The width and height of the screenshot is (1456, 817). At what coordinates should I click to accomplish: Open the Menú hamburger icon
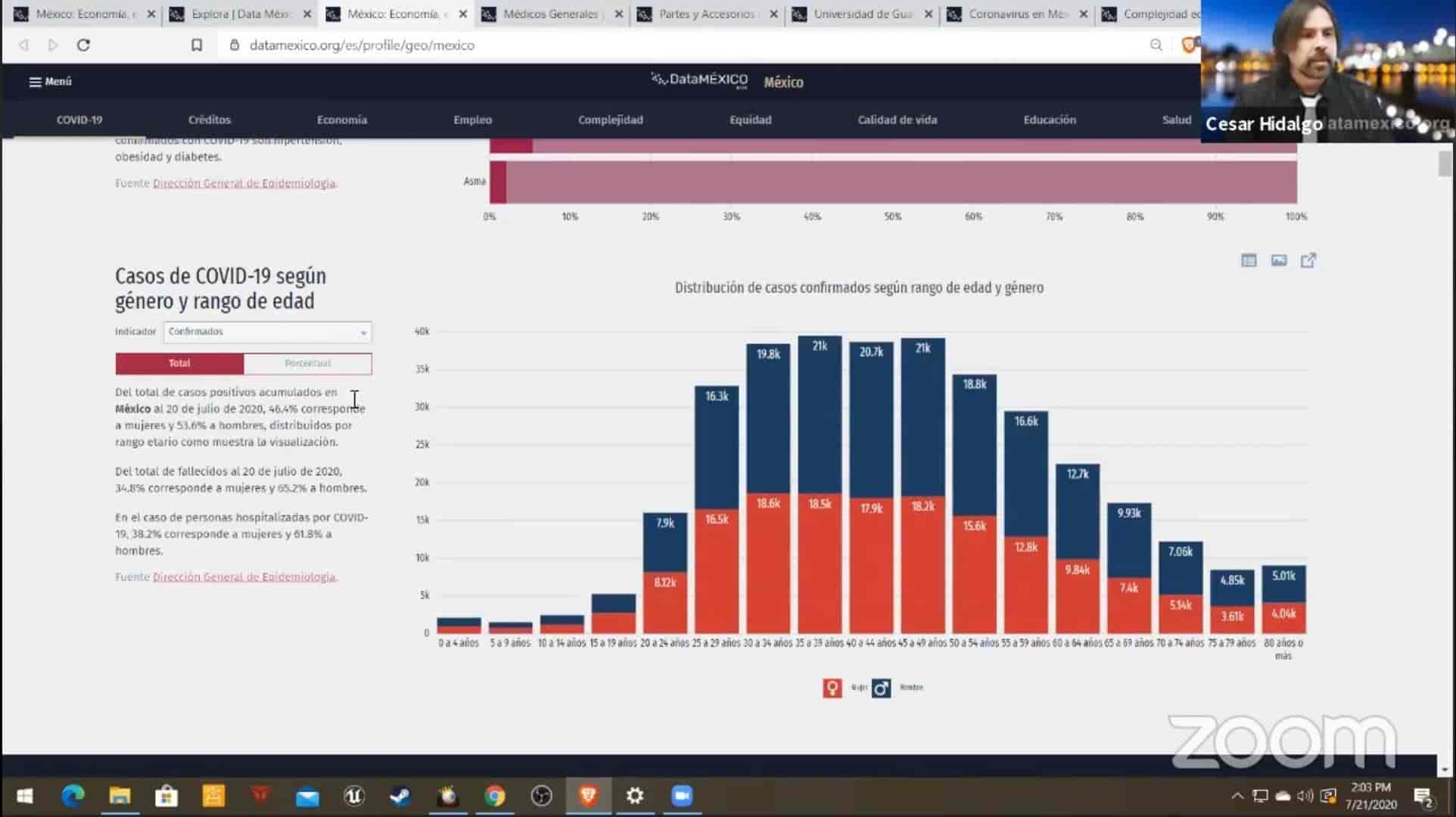tap(35, 82)
